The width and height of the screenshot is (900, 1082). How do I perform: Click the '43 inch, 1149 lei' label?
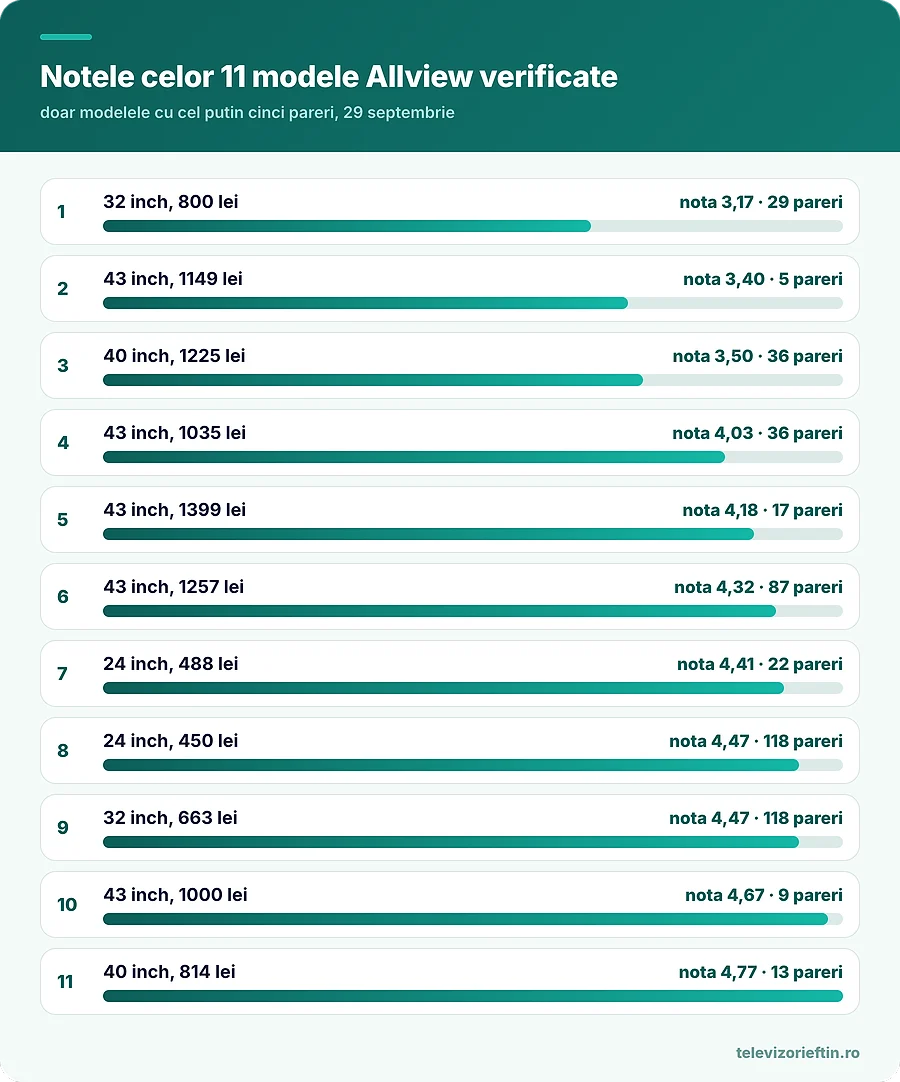pos(173,279)
